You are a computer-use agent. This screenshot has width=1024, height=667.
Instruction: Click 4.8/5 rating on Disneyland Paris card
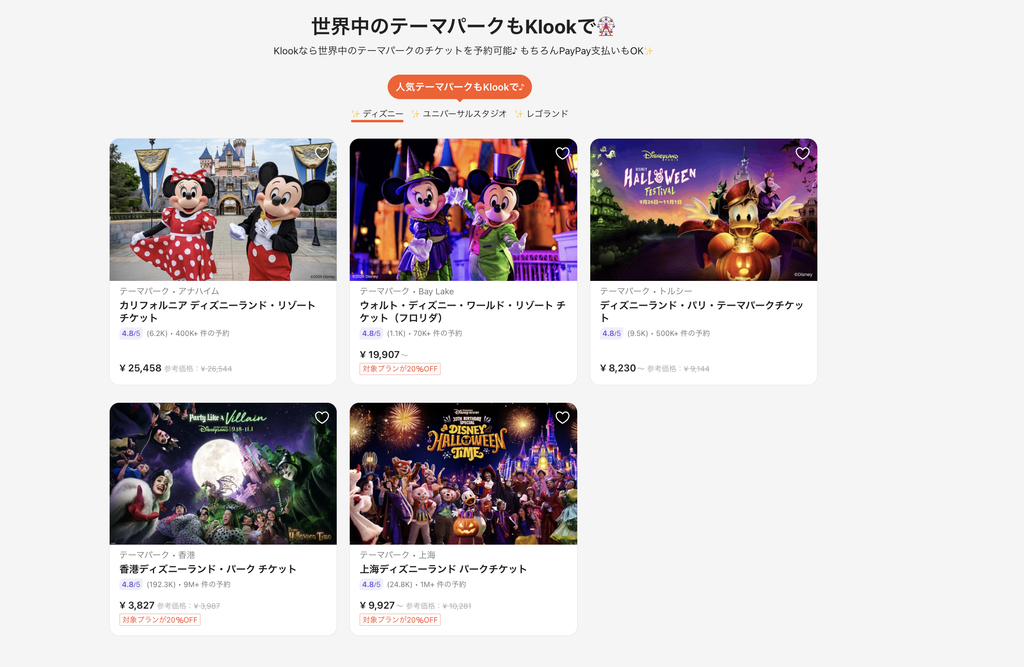point(611,333)
